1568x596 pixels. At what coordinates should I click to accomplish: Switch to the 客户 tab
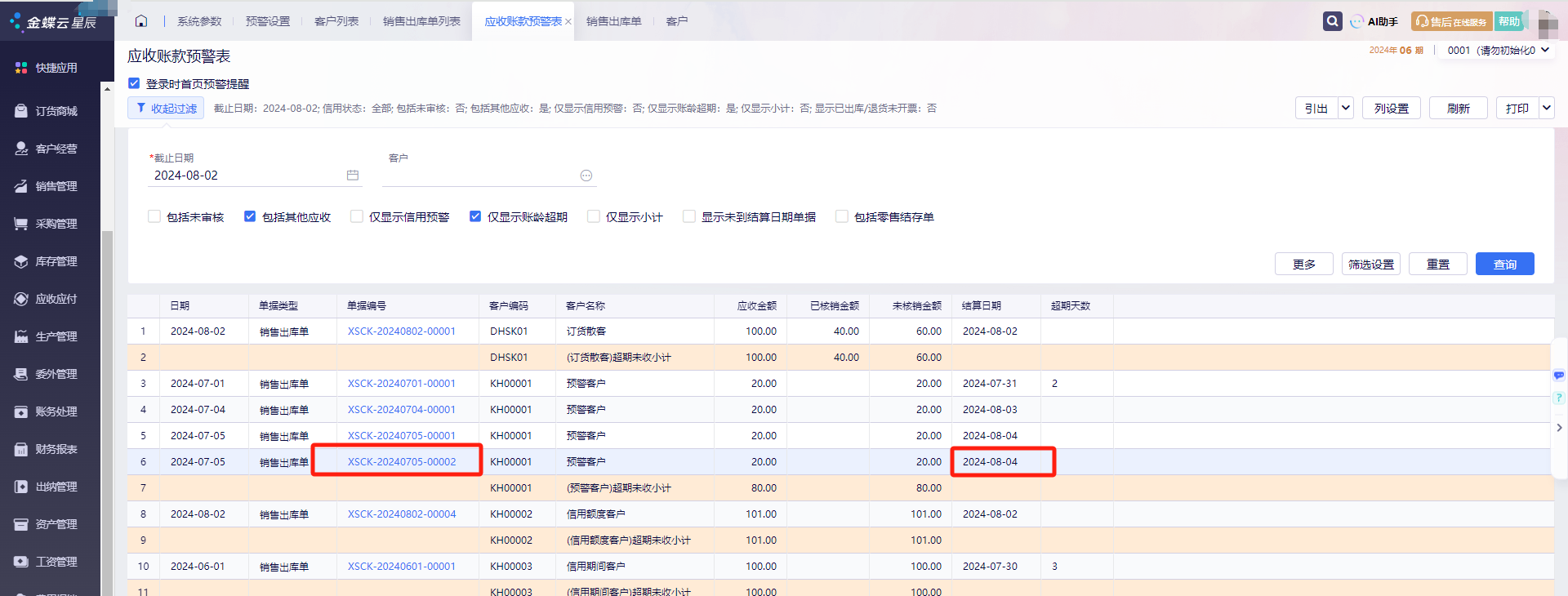677,21
